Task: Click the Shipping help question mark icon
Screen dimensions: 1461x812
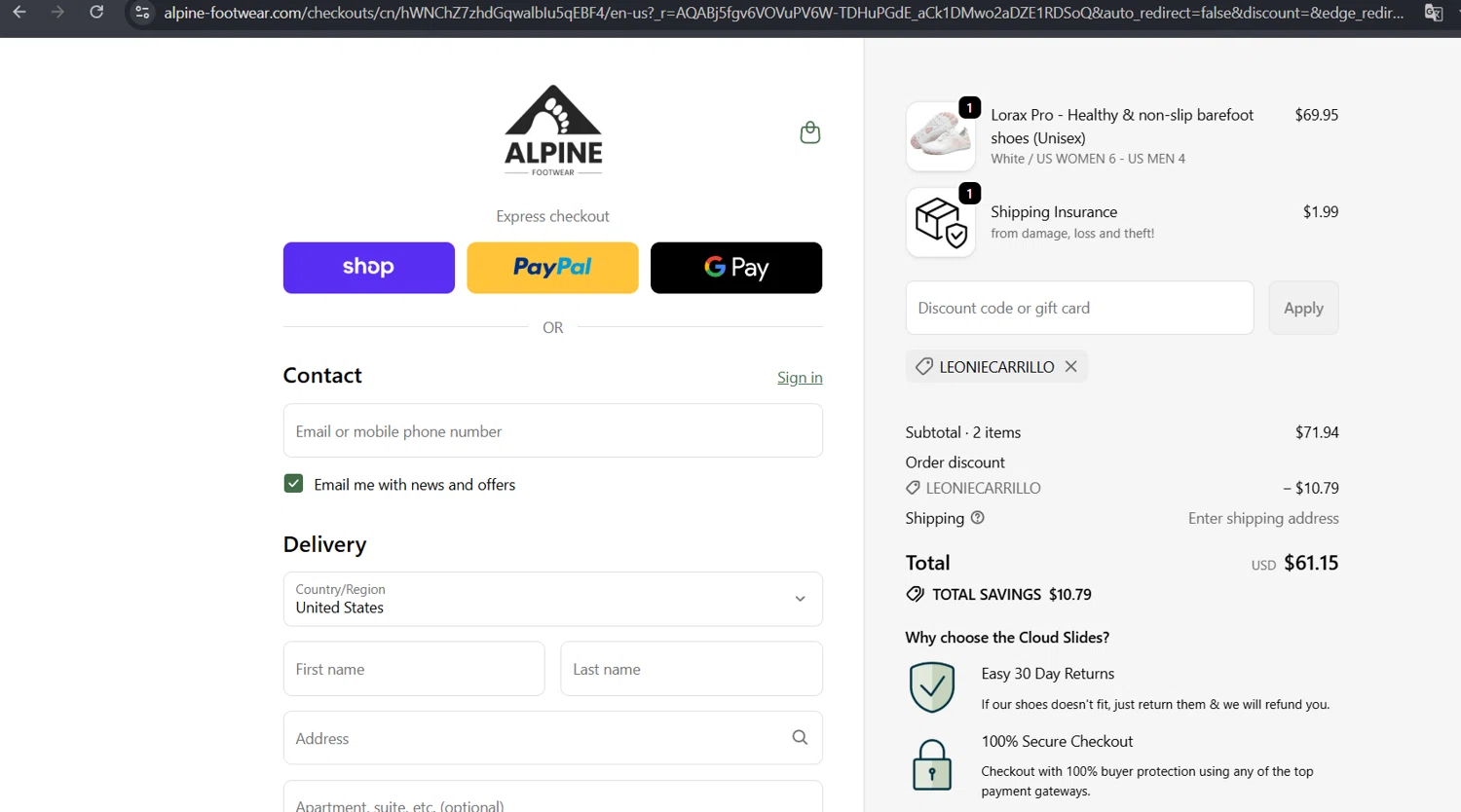Action: click(977, 518)
